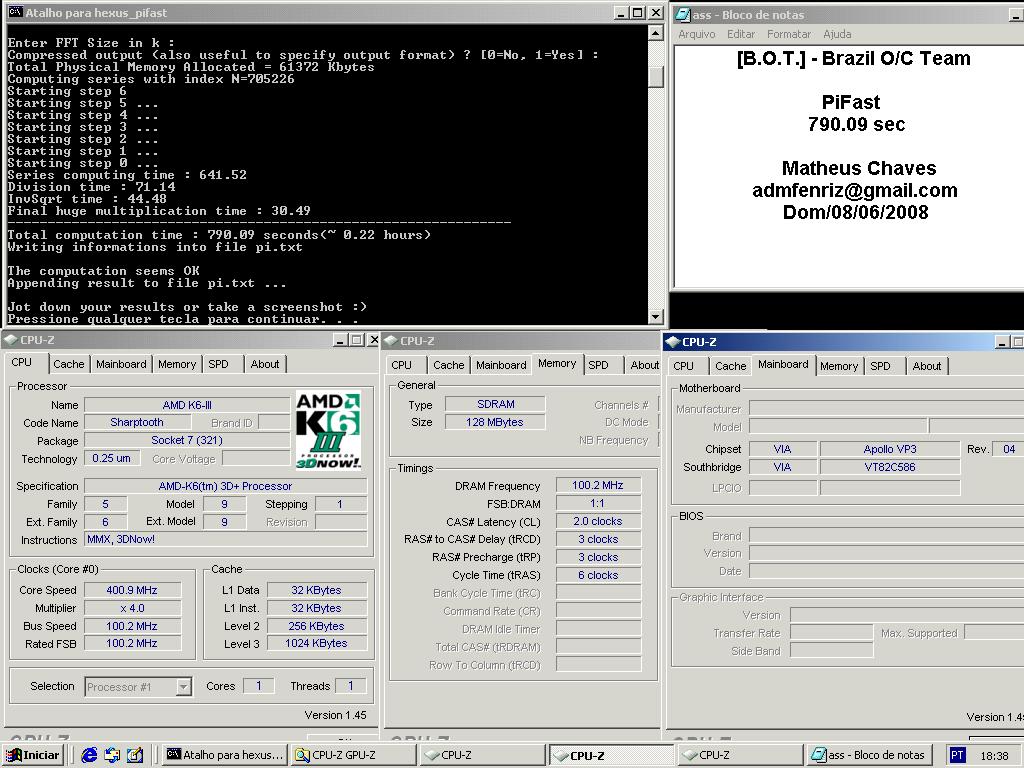Click the command prompt scrollbar up arrow
1024x768 pixels.
pyautogui.click(x=656, y=33)
